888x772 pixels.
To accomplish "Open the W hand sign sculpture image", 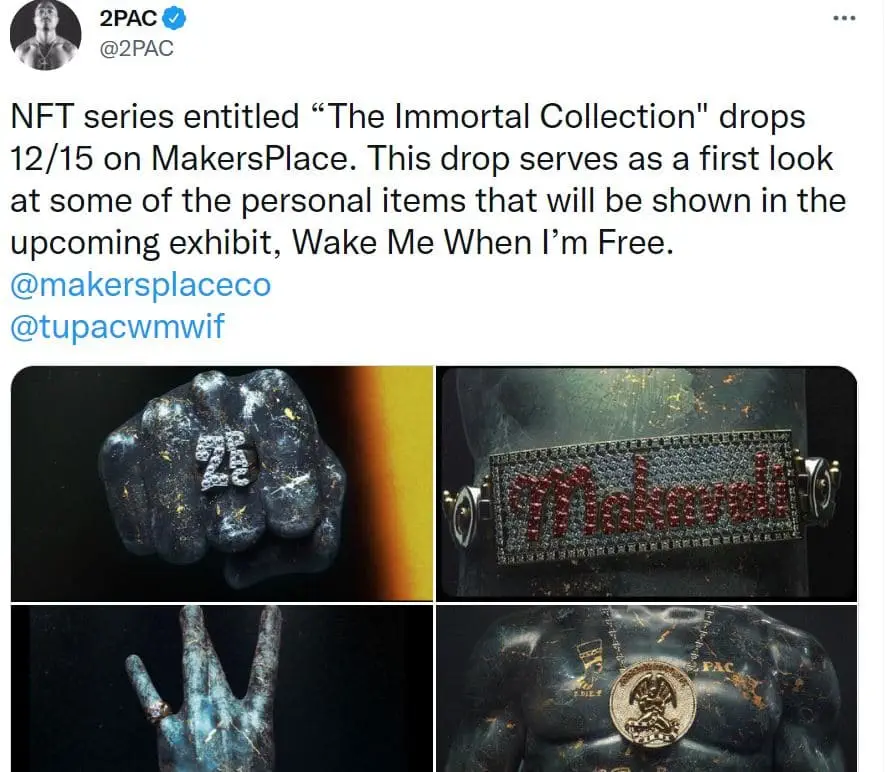I will pos(222,688).
